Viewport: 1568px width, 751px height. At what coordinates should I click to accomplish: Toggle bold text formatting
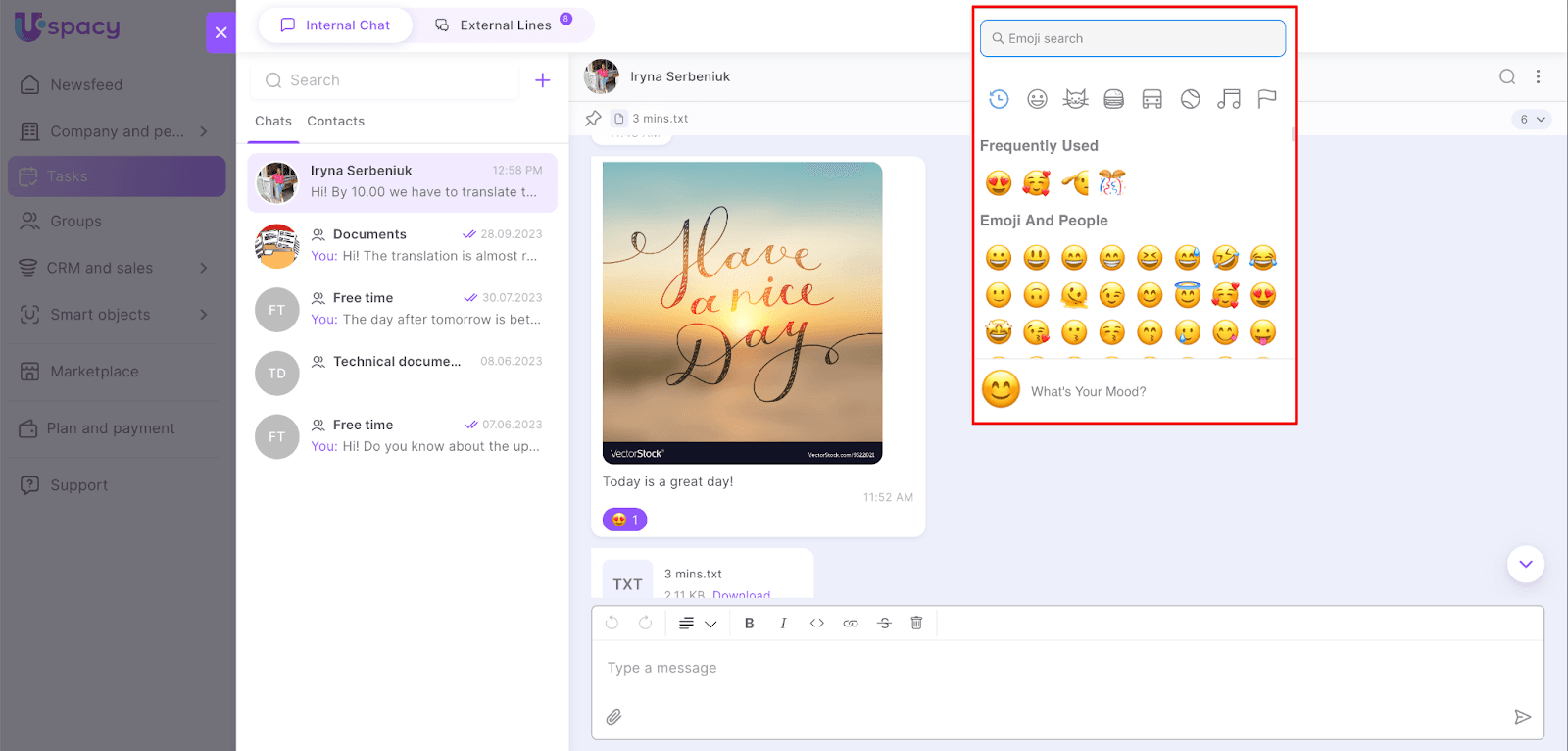point(749,623)
